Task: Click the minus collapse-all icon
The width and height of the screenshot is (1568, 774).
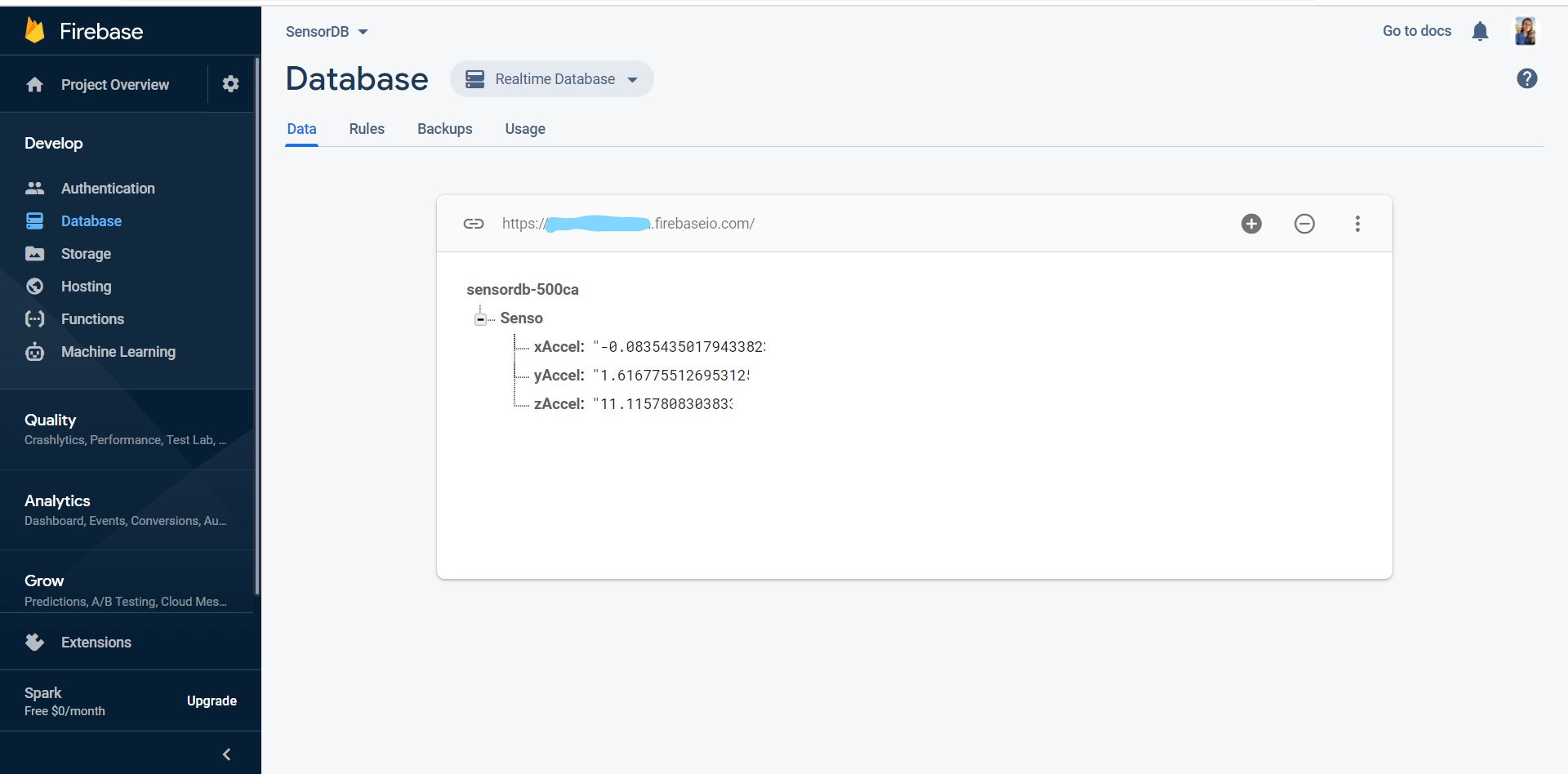Action: (x=1304, y=224)
